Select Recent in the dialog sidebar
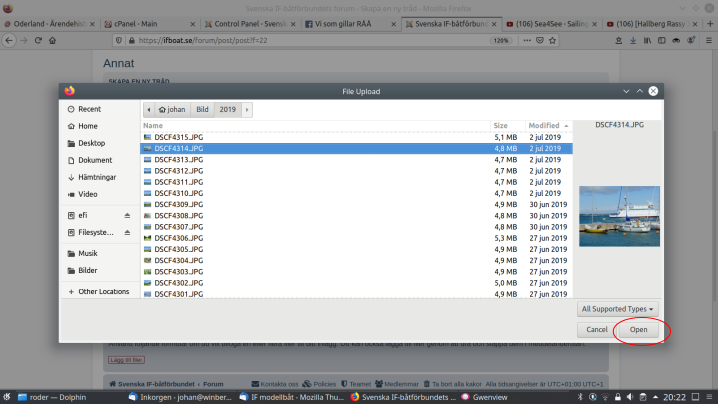 [89, 109]
